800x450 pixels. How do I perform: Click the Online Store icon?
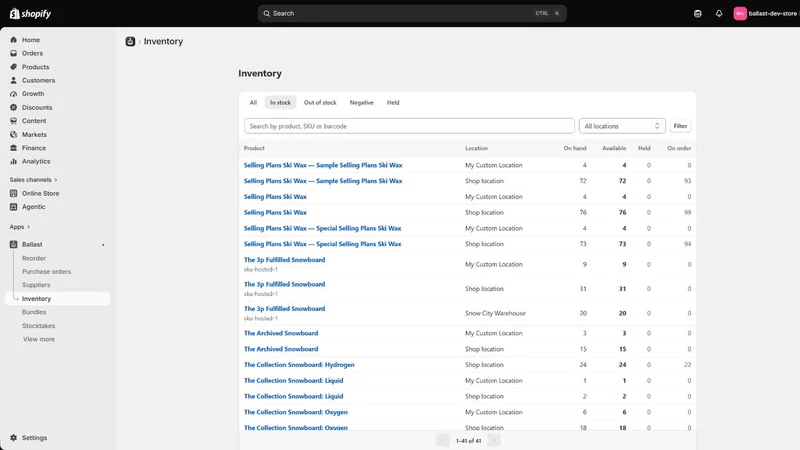coord(14,193)
